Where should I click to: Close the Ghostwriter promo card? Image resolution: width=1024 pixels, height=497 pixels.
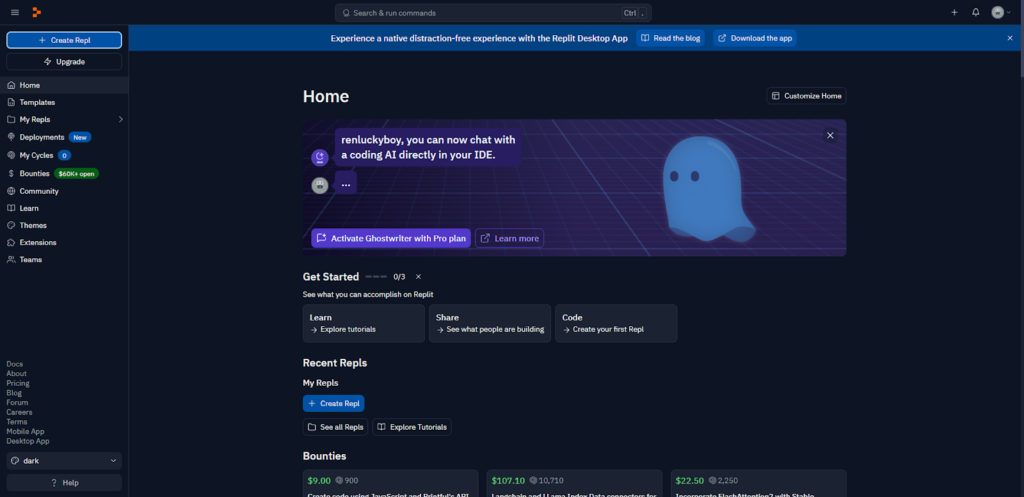click(829, 135)
